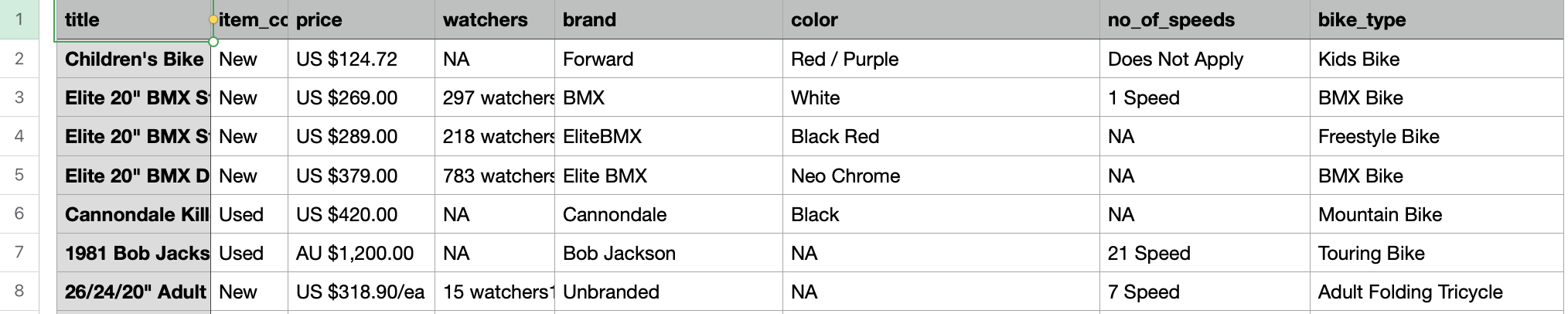Select row number 5 header

coord(19,176)
